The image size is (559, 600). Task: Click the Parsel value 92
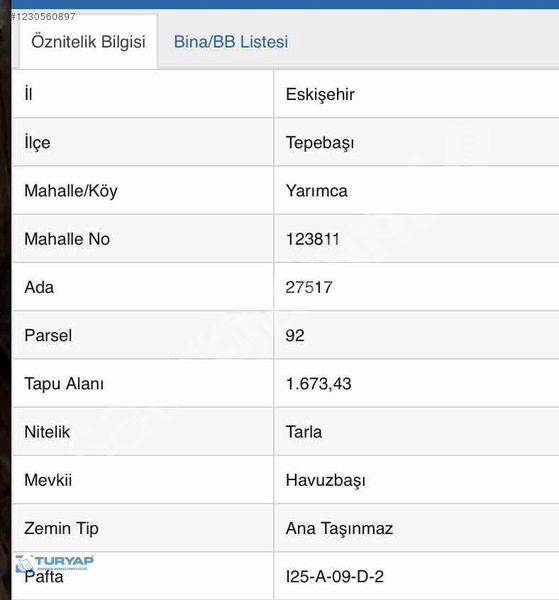click(x=295, y=336)
